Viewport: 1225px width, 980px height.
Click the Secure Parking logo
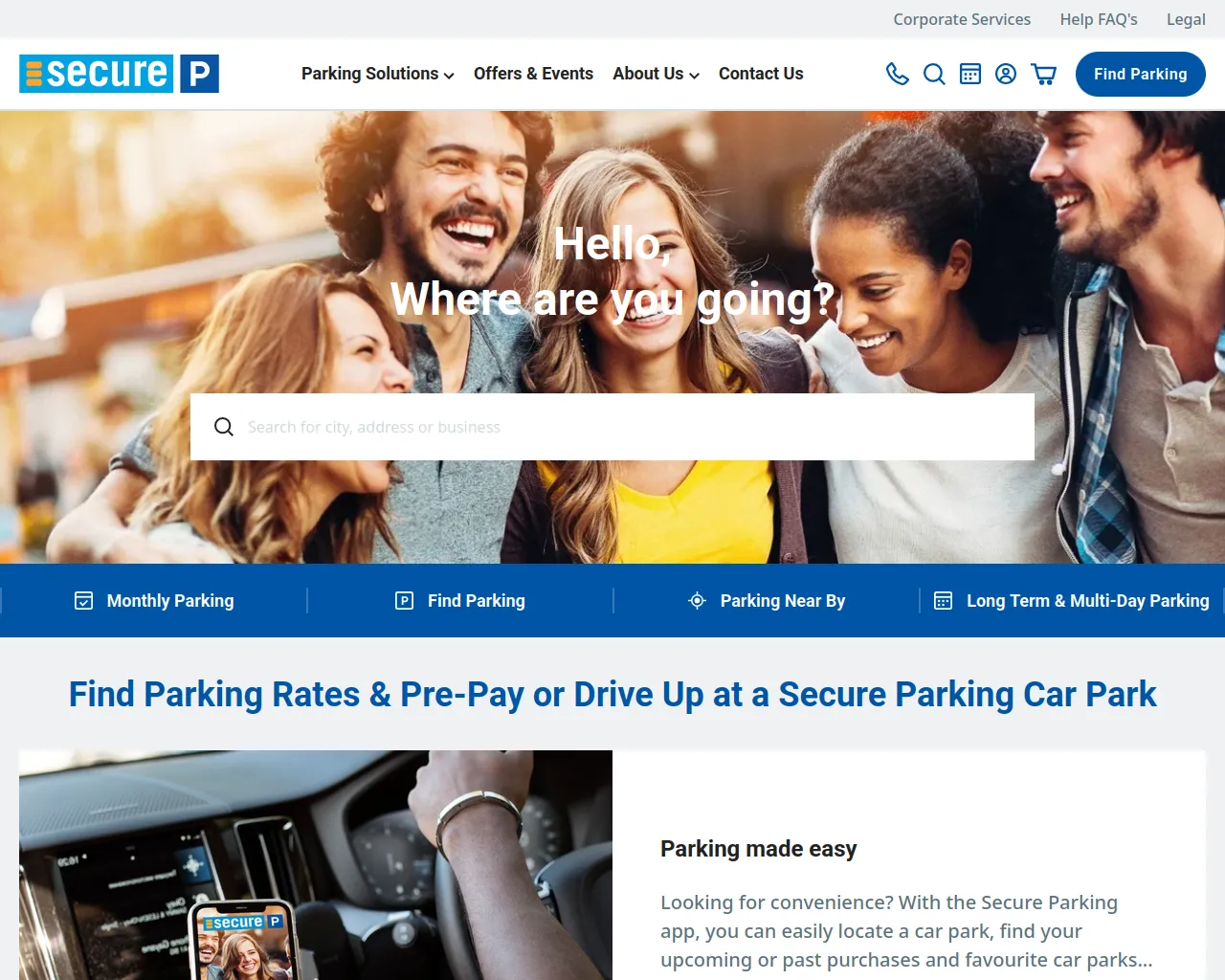(120, 74)
